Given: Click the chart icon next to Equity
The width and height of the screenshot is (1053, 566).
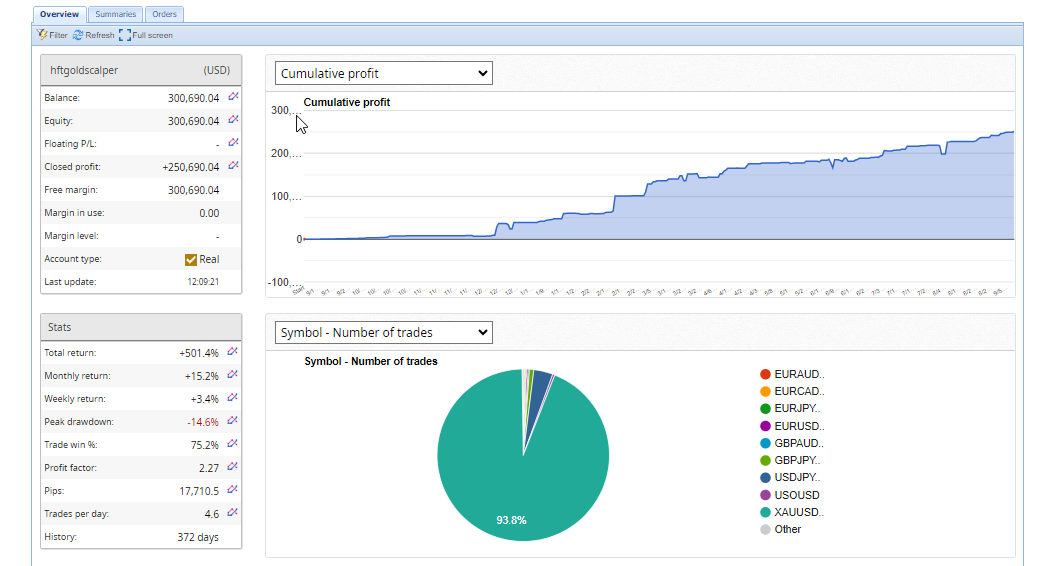Looking at the screenshot, I should pos(233,120).
